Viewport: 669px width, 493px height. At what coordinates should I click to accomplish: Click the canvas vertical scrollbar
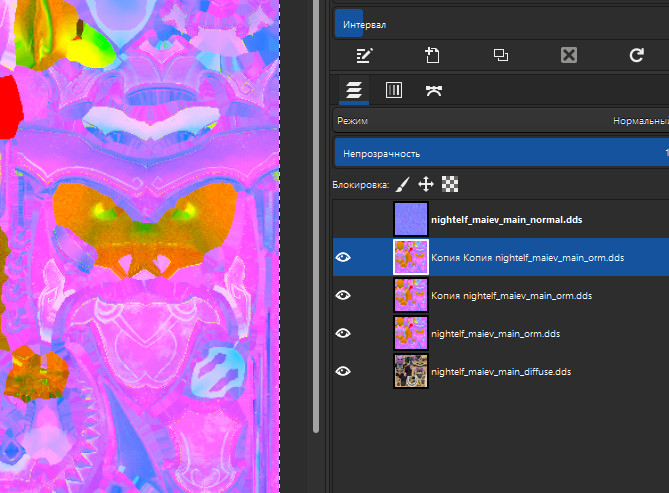[x=316, y=216]
